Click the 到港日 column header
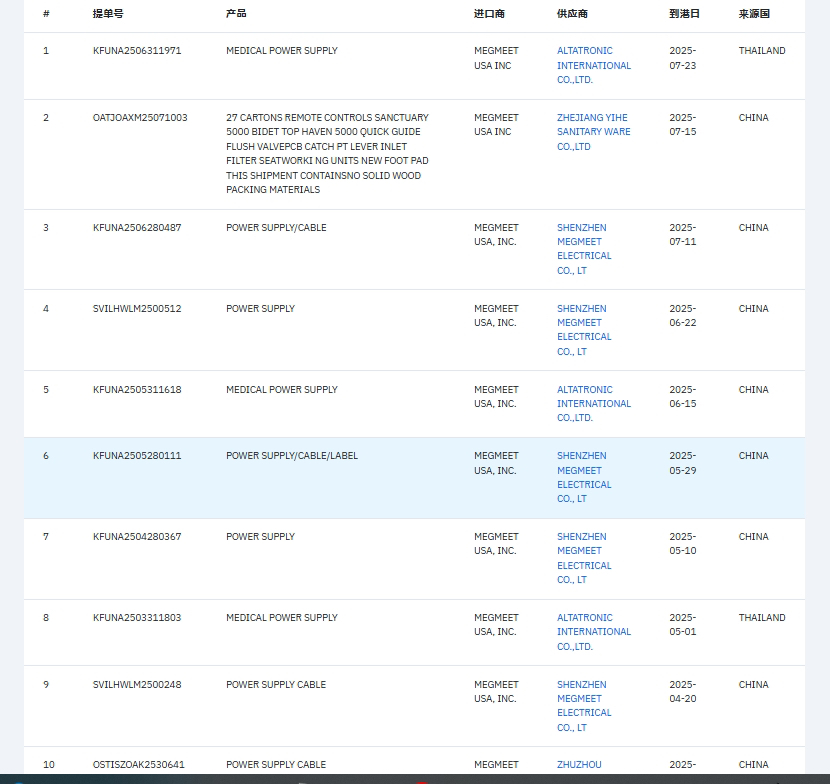This screenshot has height=784, width=830. [684, 14]
